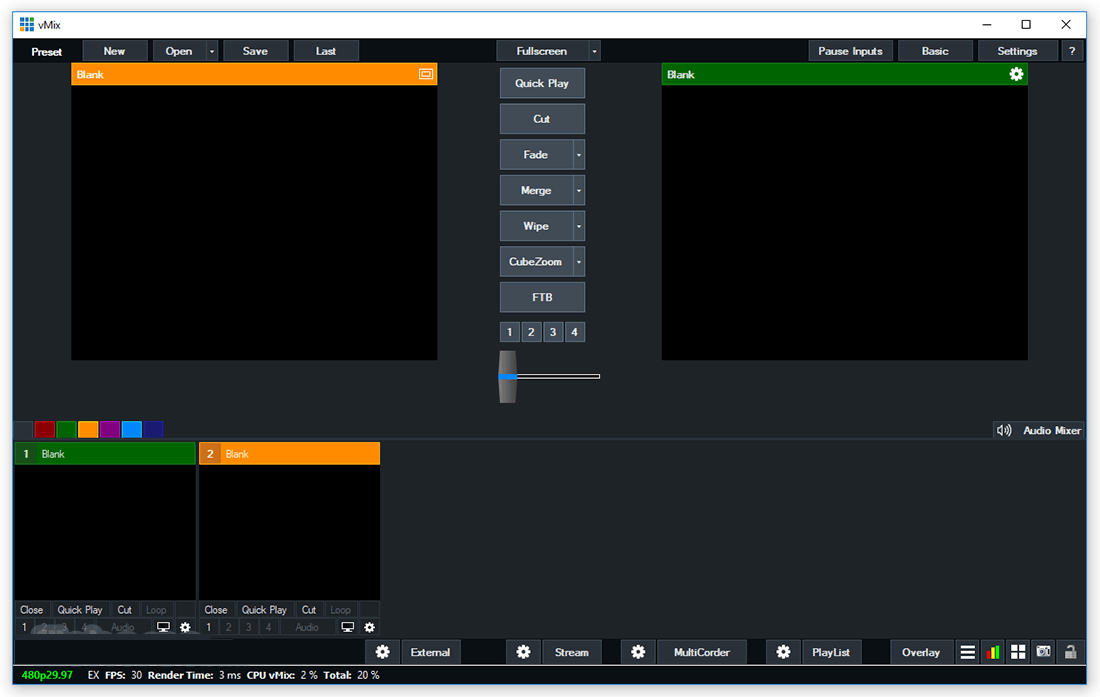Toggle Audio on input 2
Image resolution: width=1100 pixels, height=697 pixels.
click(x=307, y=628)
